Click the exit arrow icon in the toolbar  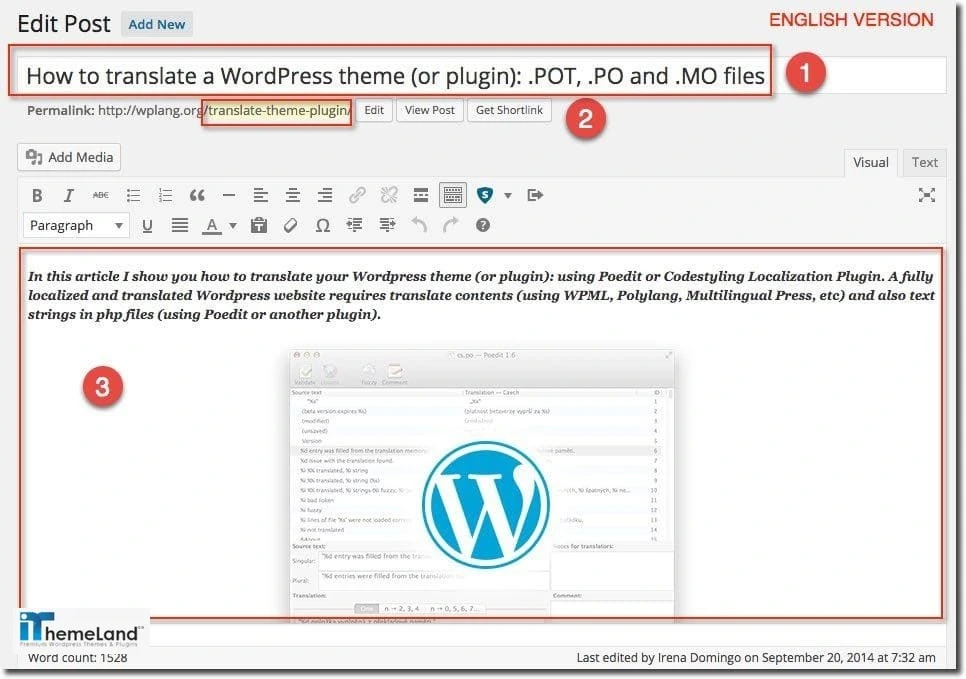(535, 195)
